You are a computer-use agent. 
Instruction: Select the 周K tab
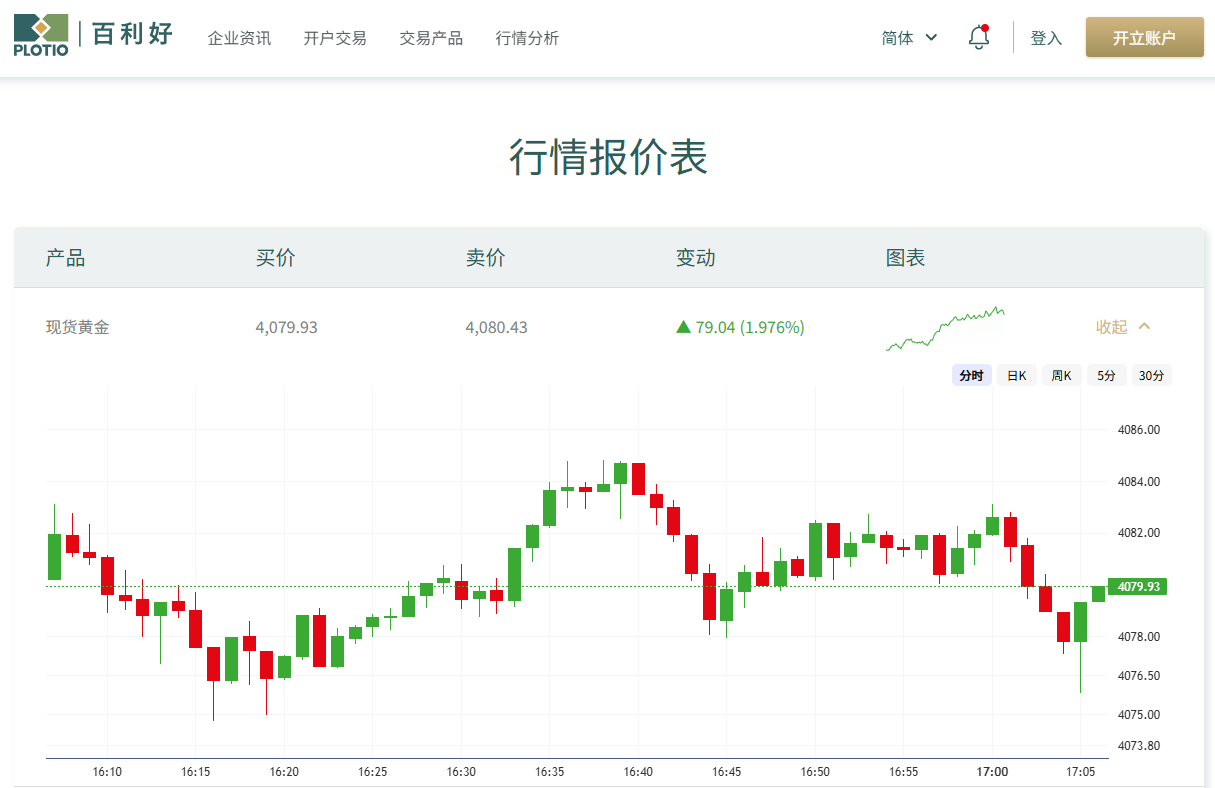1061,374
